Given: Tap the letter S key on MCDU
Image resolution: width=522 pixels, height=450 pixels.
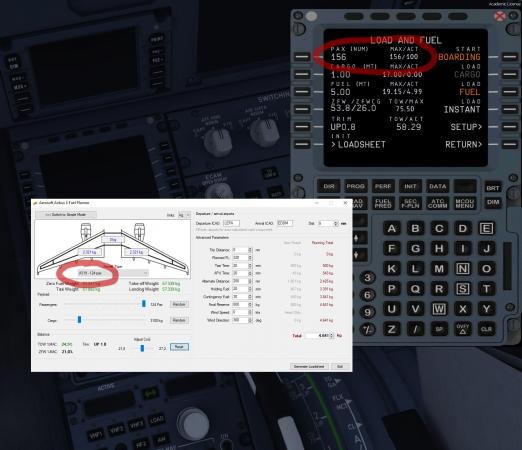Looking at the screenshot, I should click(463, 289).
